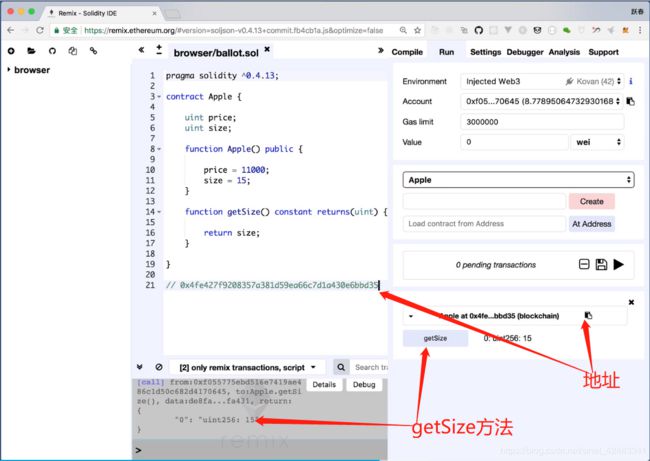Reload the page in the browser
650x461 pixels.
[x=40, y=30]
